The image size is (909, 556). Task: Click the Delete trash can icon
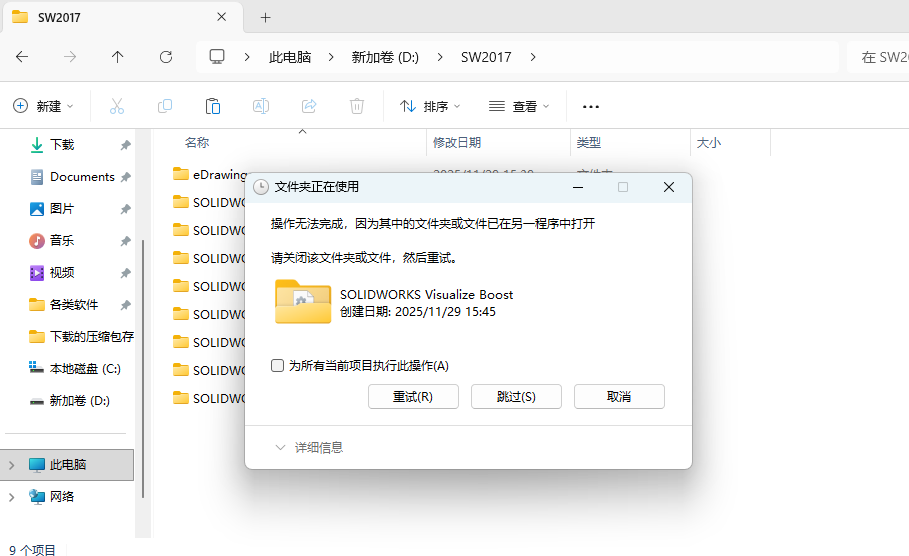tap(357, 106)
